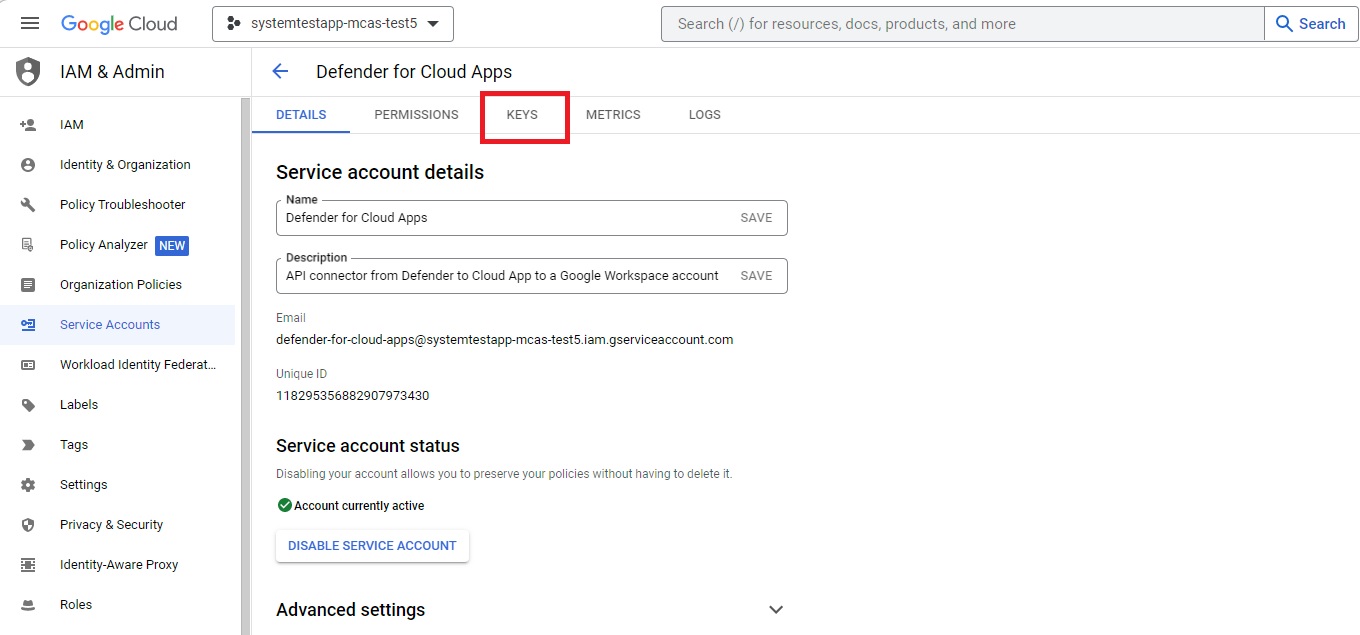The width and height of the screenshot is (1360, 635).
Task: Click the Search button
Action: [1311, 24]
